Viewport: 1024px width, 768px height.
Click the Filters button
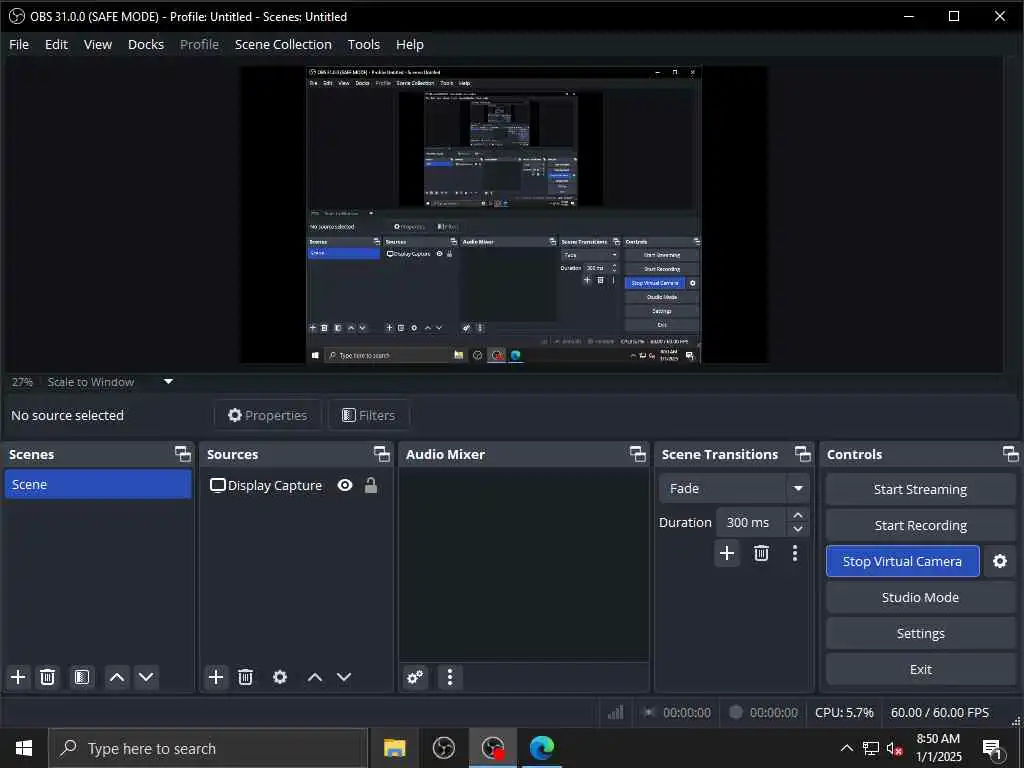[x=369, y=415]
